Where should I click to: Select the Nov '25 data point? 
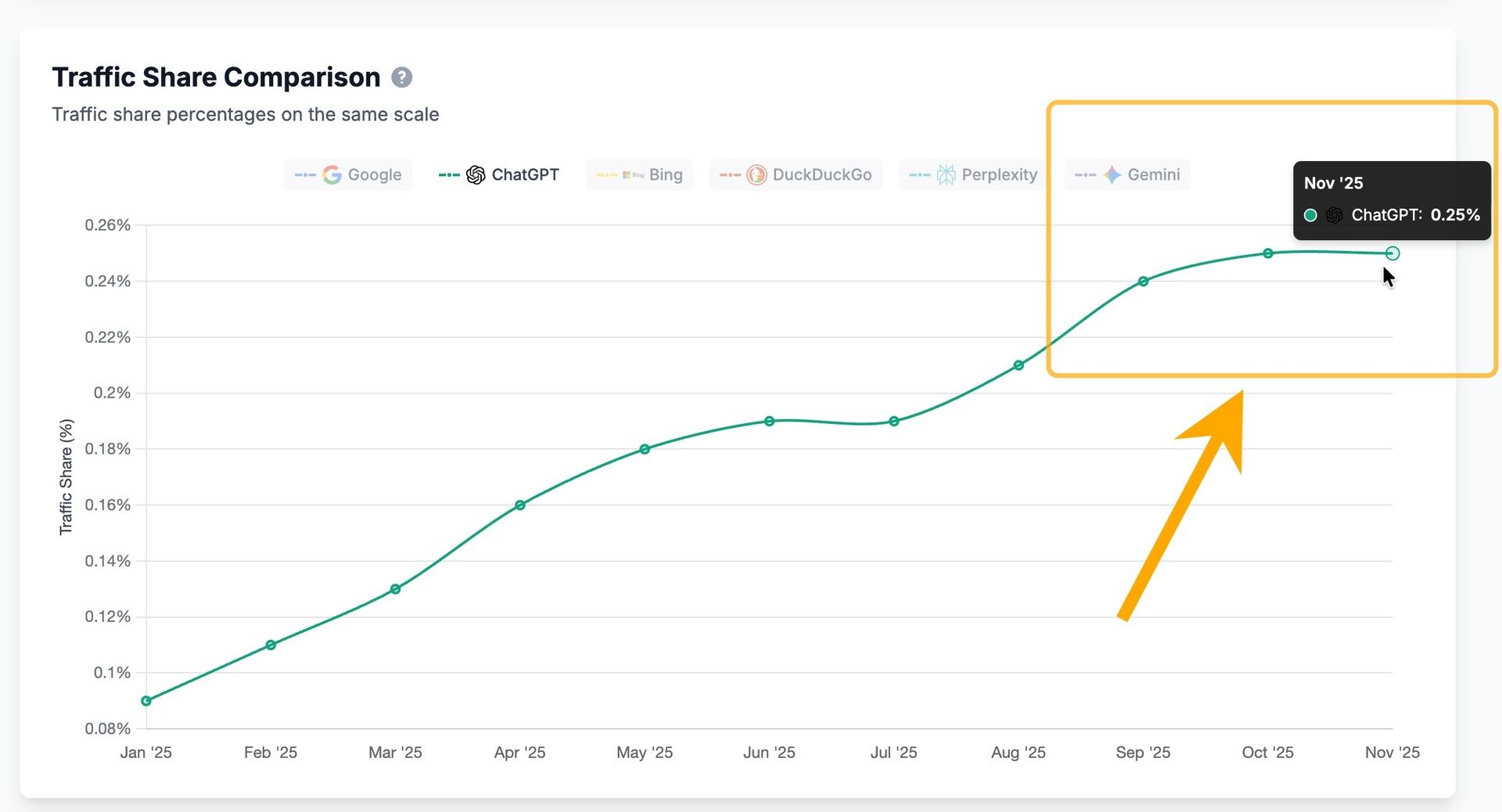coord(1392,253)
